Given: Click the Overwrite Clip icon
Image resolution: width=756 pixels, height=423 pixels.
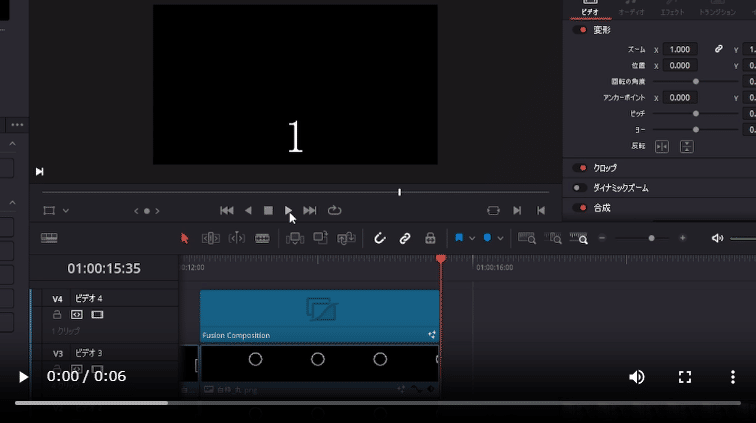Looking at the screenshot, I should point(321,238).
